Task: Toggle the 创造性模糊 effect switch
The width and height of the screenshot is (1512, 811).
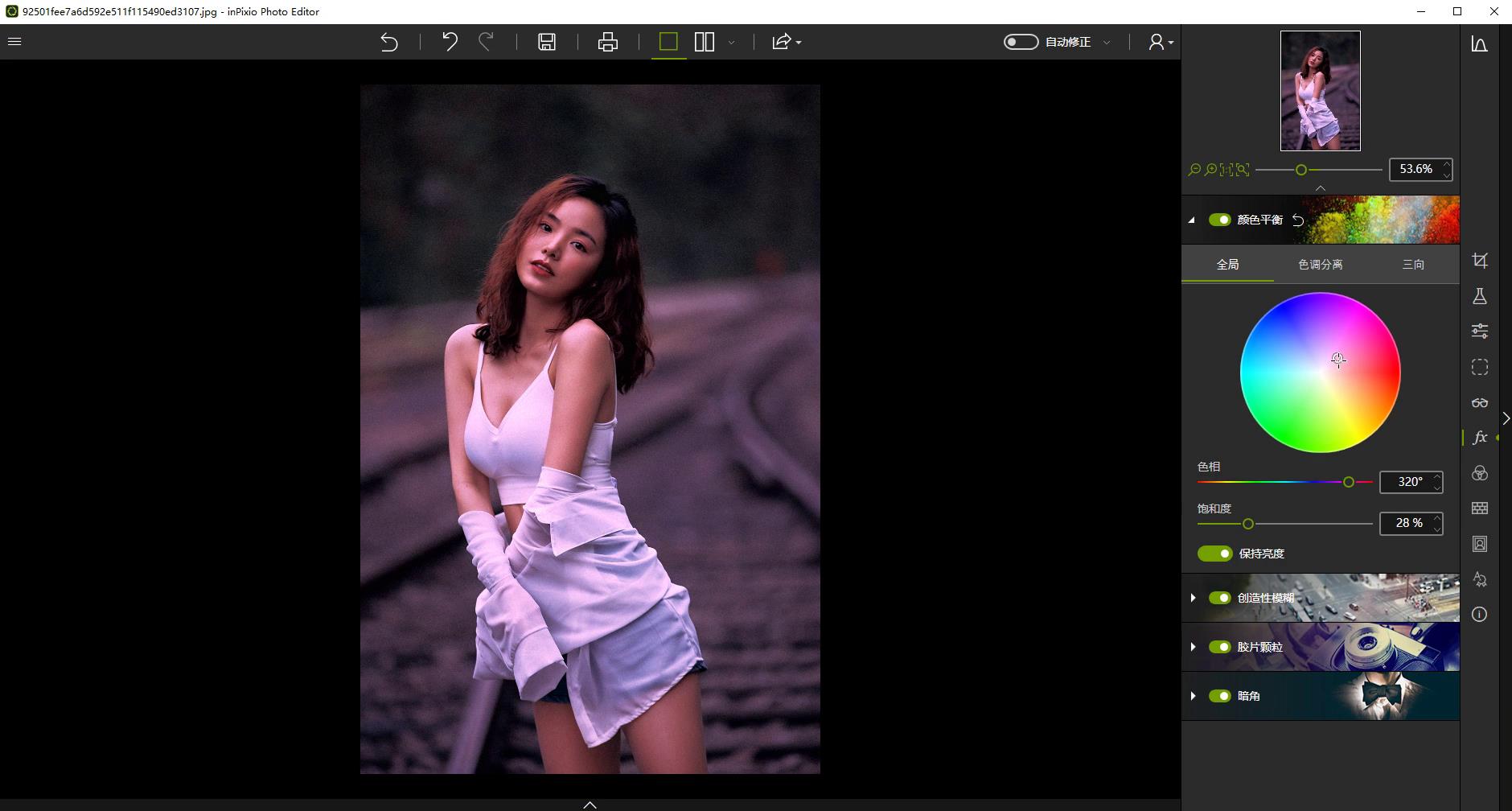Action: [1220, 598]
